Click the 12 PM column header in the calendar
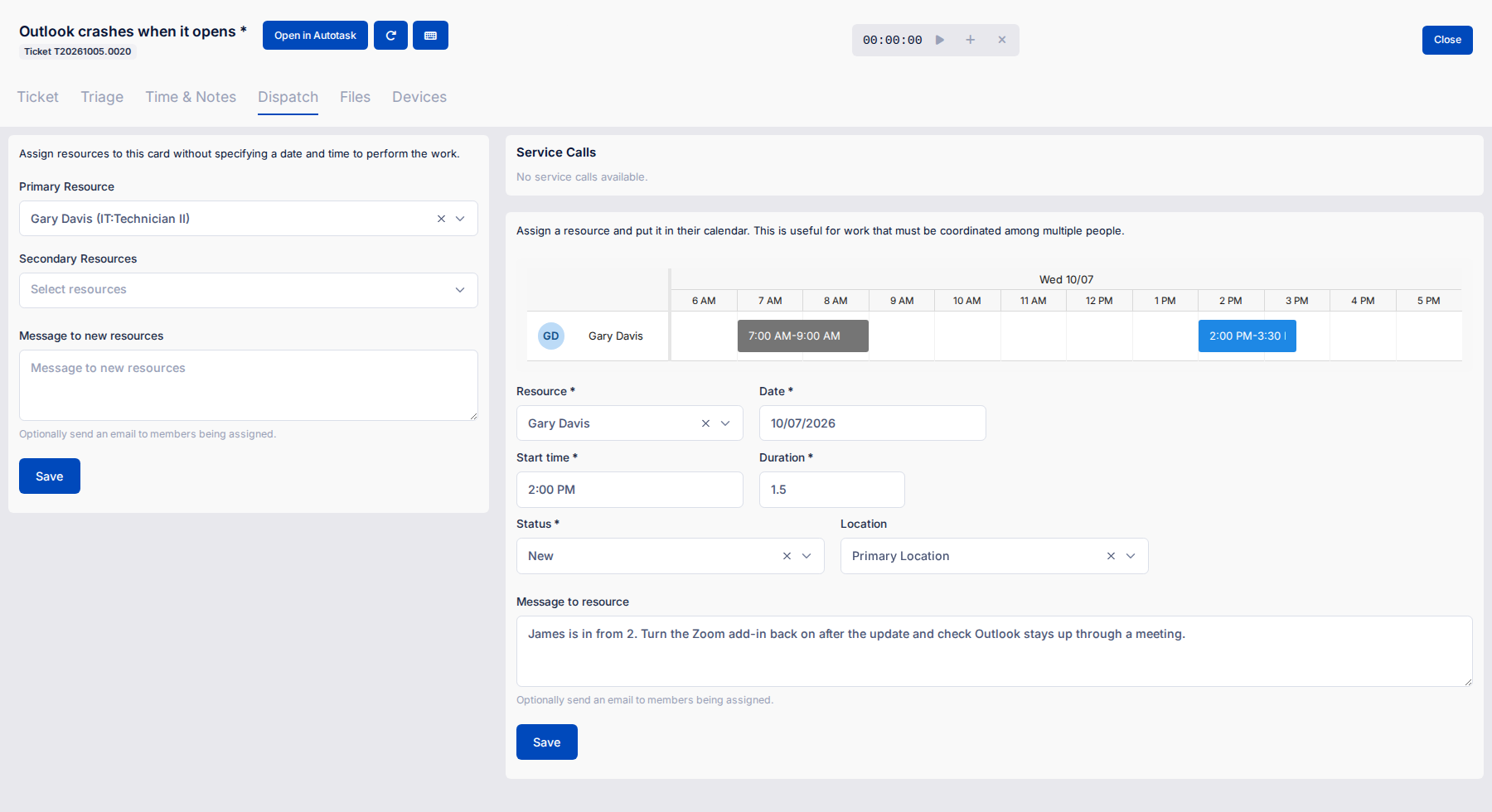Viewport: 1492px width, 812px height. pos(1099,301)
